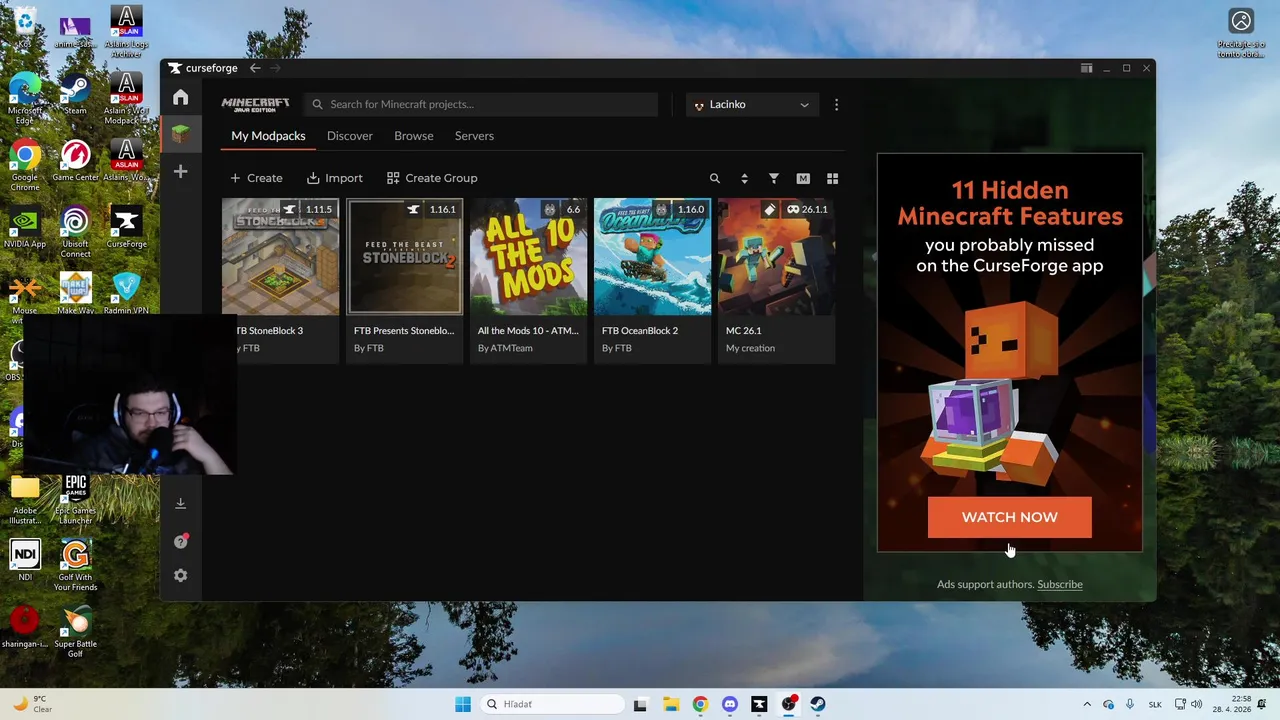1280x720 pixels.
Task: Expand the Lacinko account dropdown
Action: (752, 104)
